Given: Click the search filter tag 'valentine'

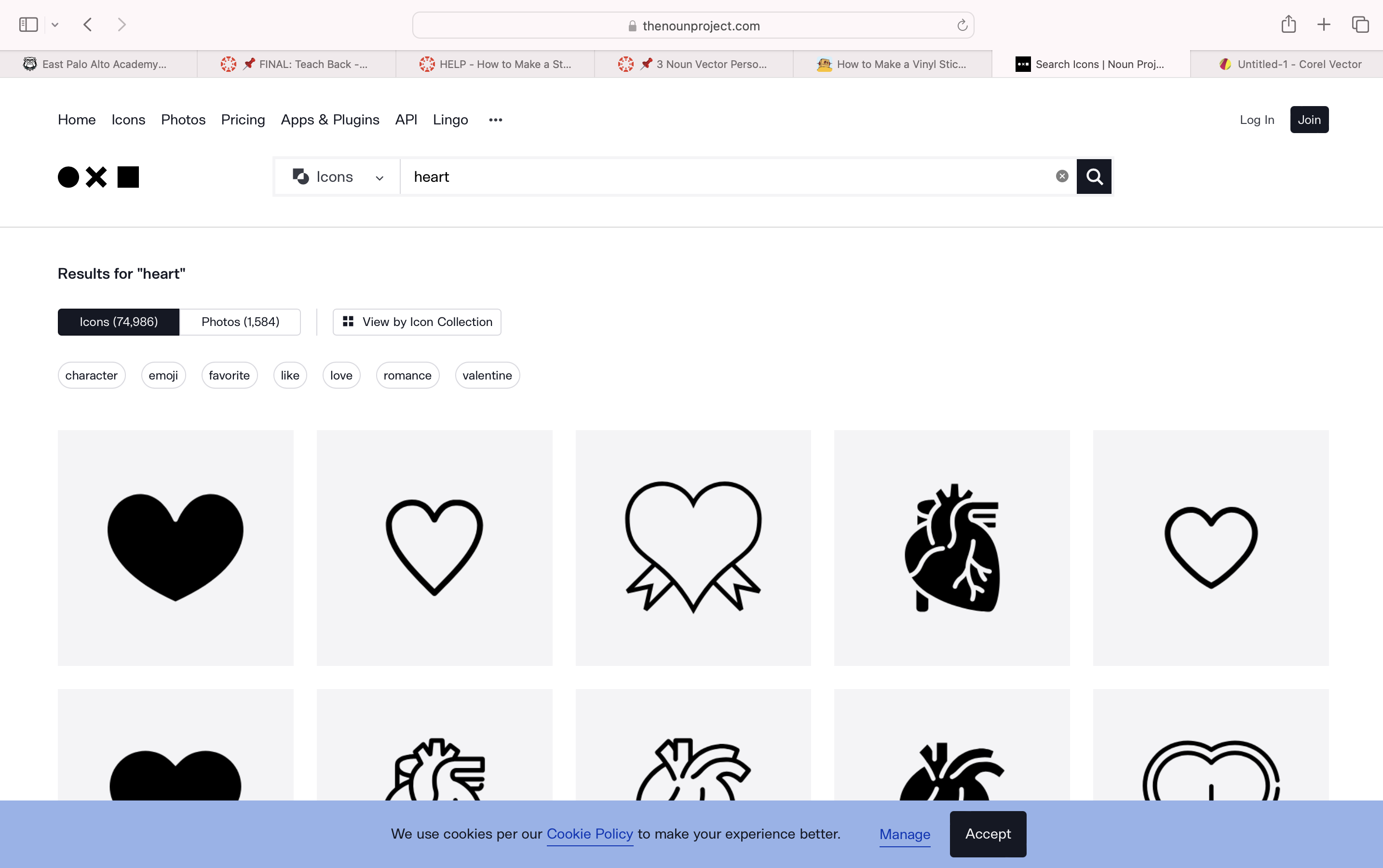Looking at the screenshot, I should click(487, 375).
